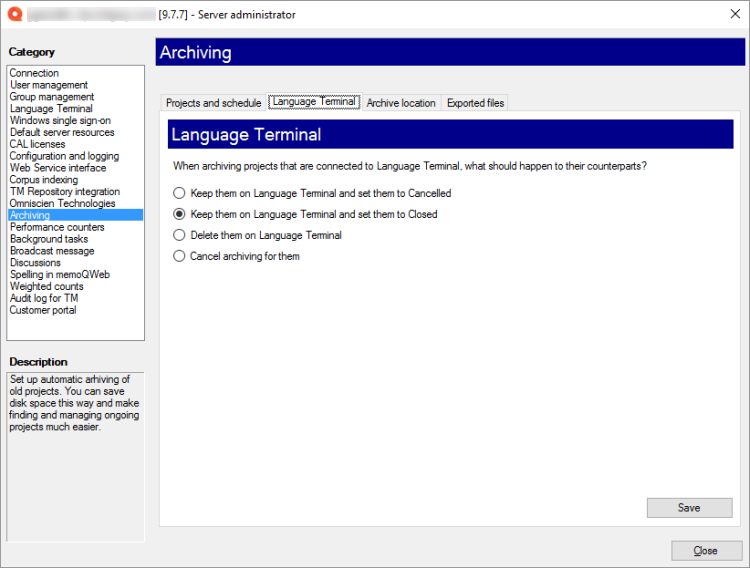The width and height of the screenshot is (750, 568).
Task: Click the Close button at bottom
Action: 706,551
